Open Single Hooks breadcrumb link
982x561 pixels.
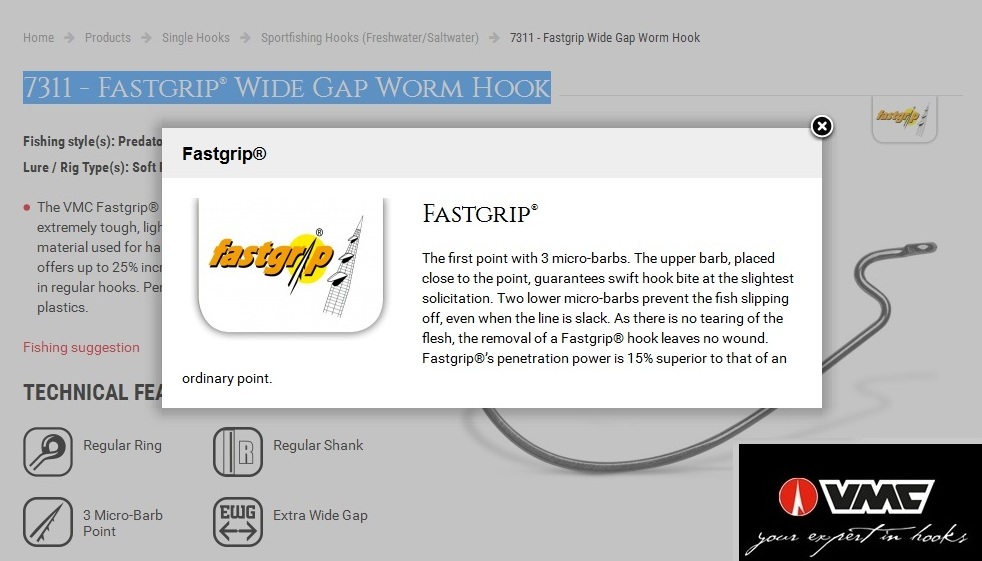click(195, 38)
